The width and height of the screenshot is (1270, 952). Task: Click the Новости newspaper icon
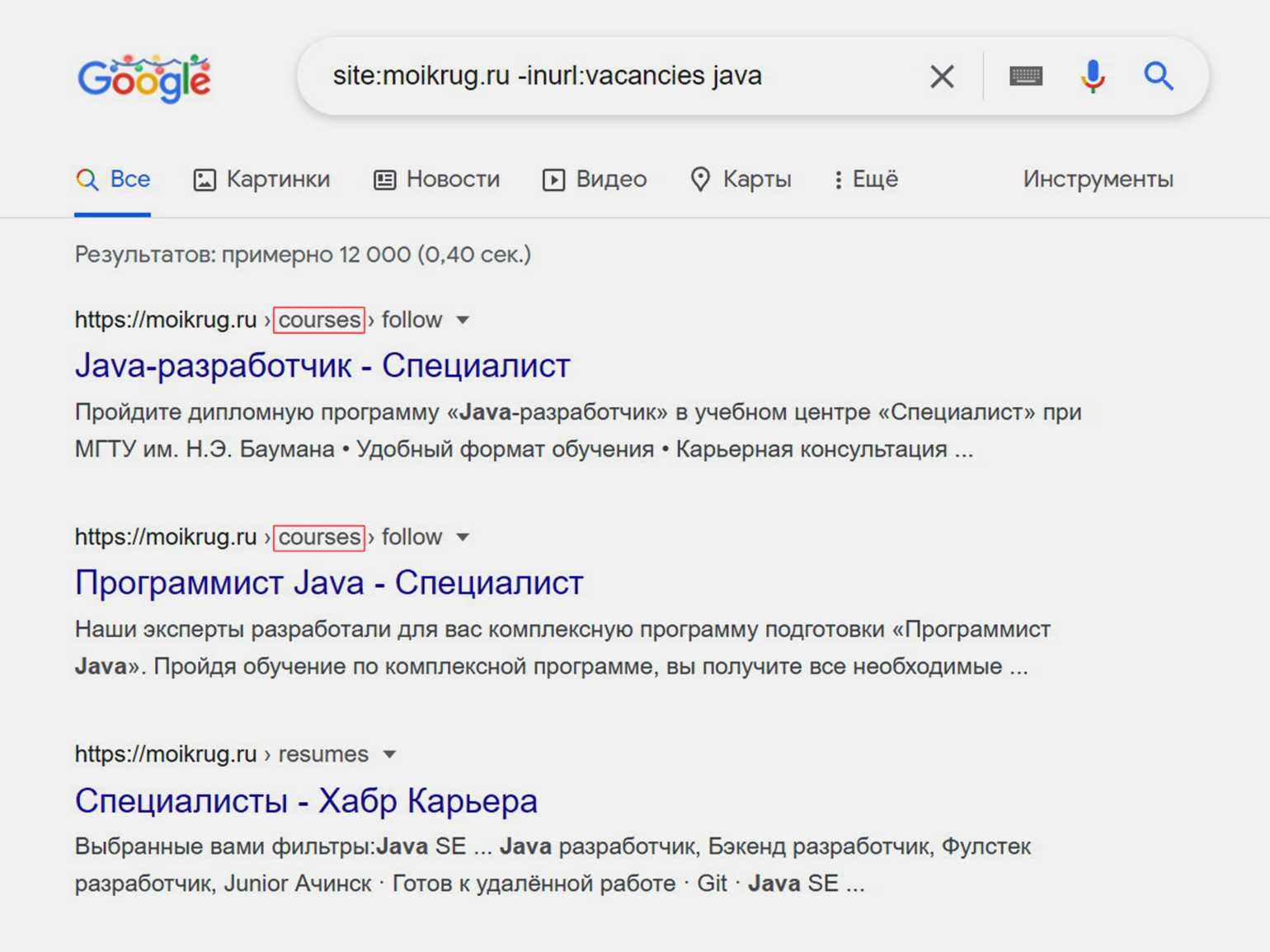384,180
